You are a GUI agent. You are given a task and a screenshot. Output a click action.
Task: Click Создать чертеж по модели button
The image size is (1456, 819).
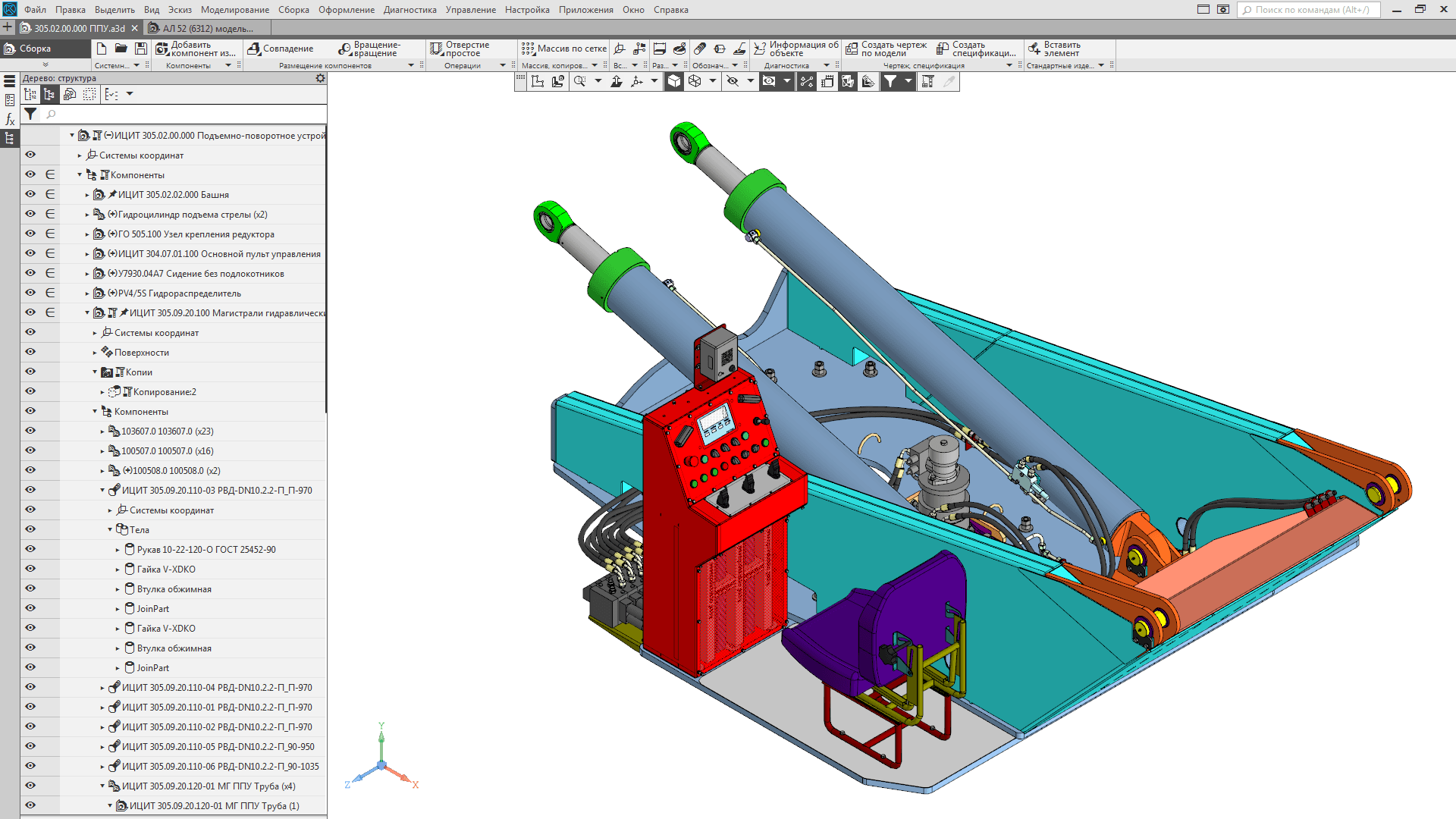click(886, 49)
